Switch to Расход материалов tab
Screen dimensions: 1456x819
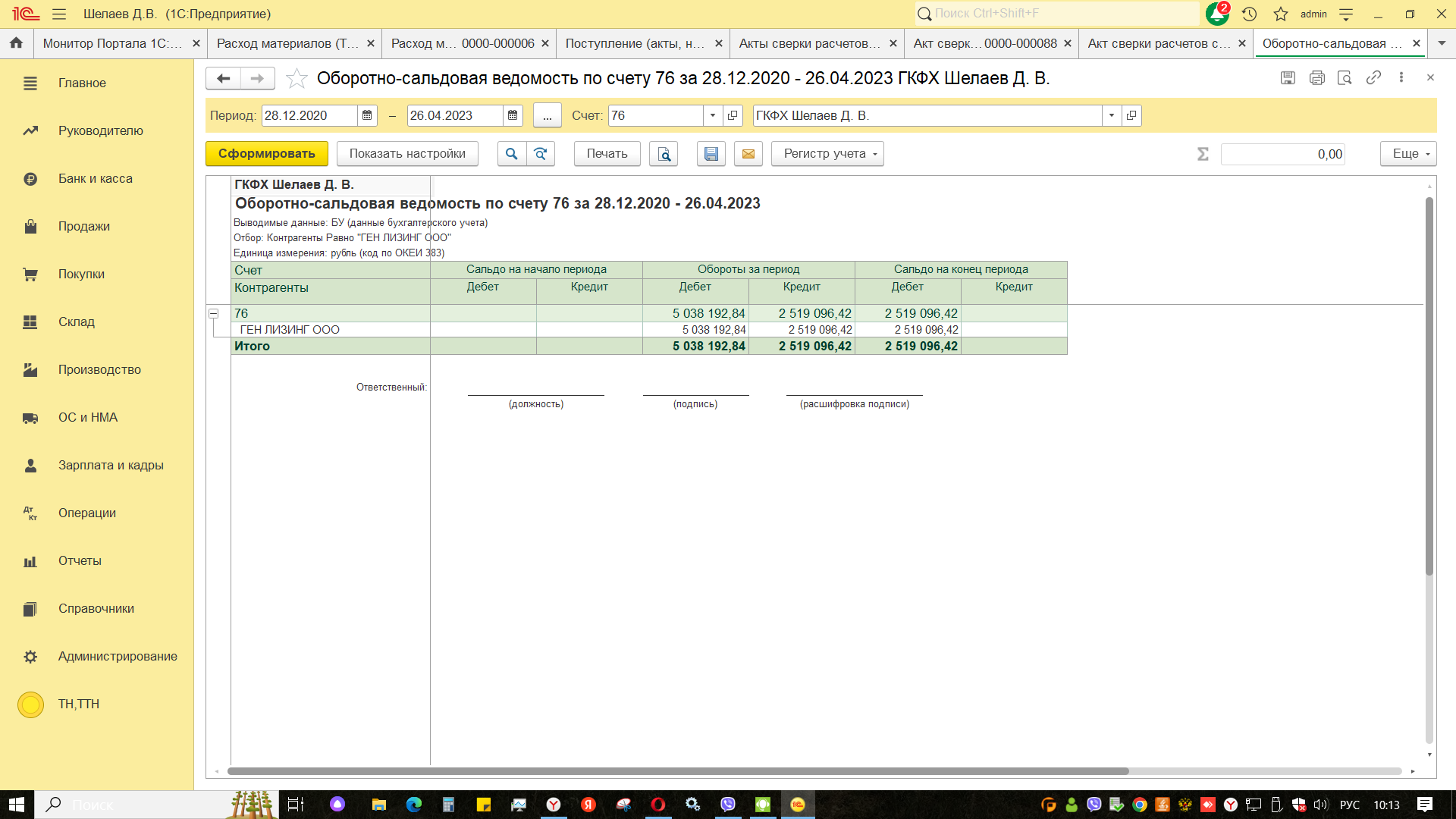point(287,43)
